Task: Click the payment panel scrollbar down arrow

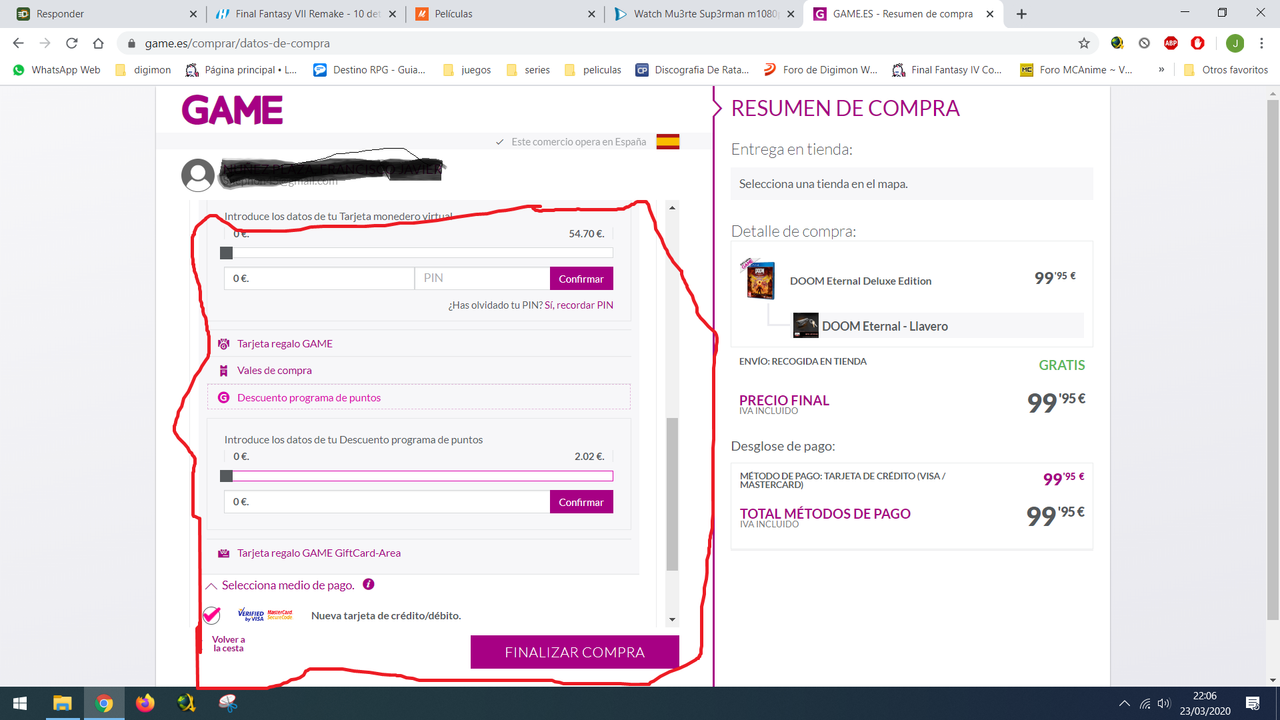Action: pos(672,621)
